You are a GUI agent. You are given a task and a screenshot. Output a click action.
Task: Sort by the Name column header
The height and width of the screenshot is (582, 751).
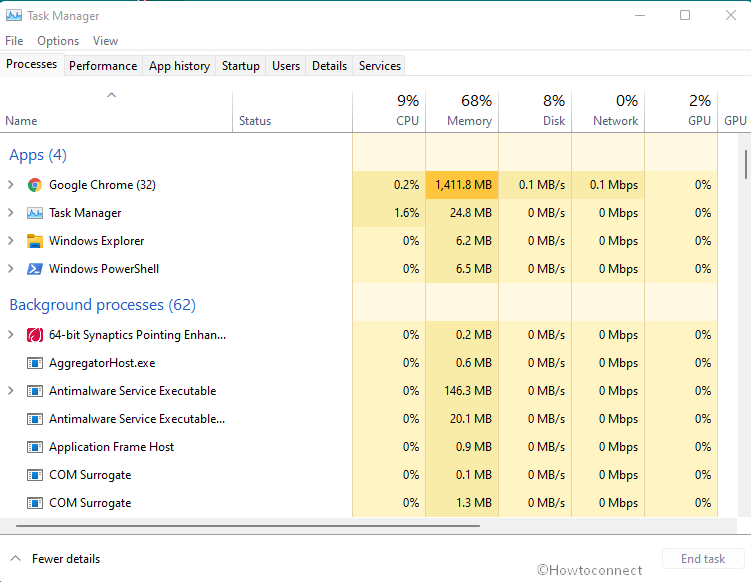tap(116, 111)
